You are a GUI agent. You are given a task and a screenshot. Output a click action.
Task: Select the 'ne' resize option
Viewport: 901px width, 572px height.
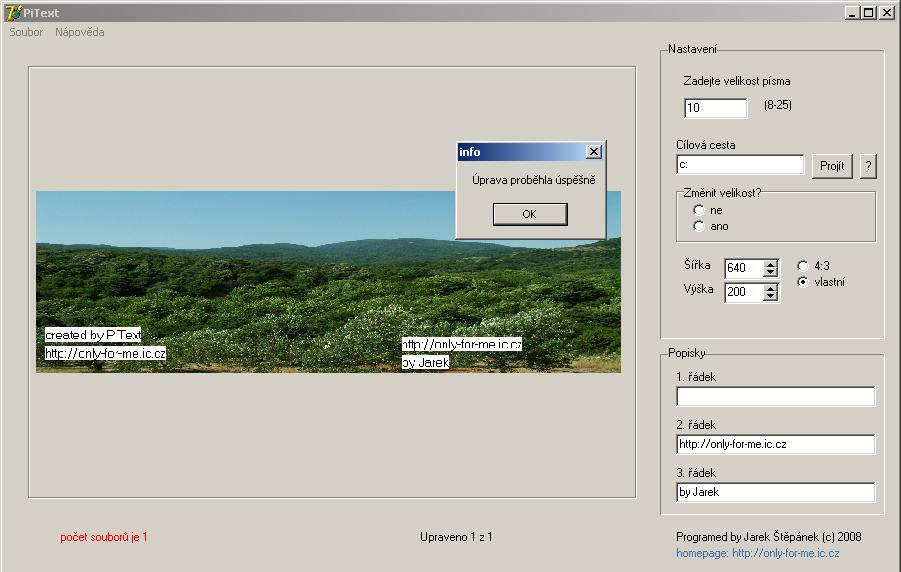[699, 210]
